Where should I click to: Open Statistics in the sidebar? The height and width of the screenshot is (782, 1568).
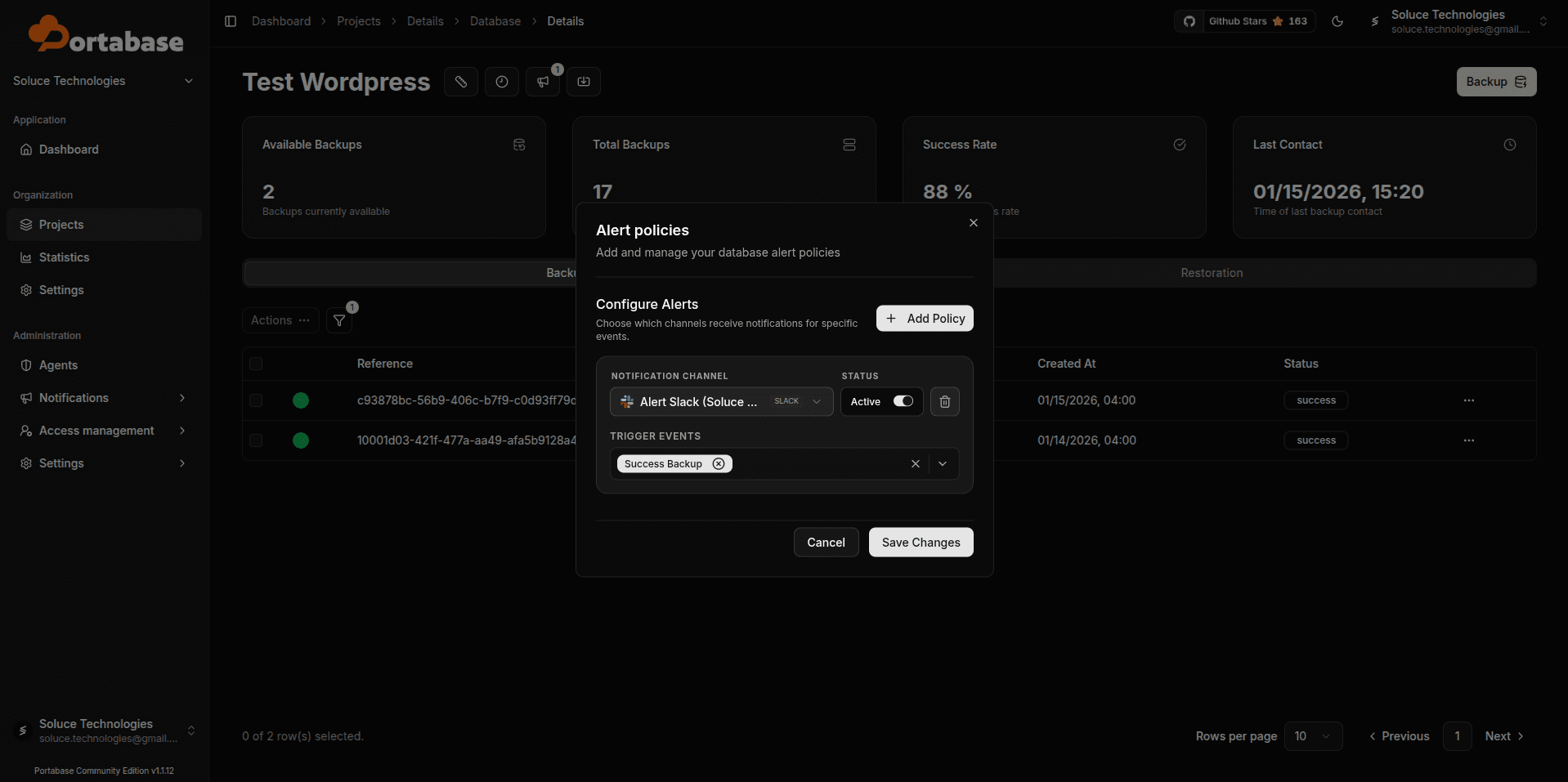tap(64, 257)
